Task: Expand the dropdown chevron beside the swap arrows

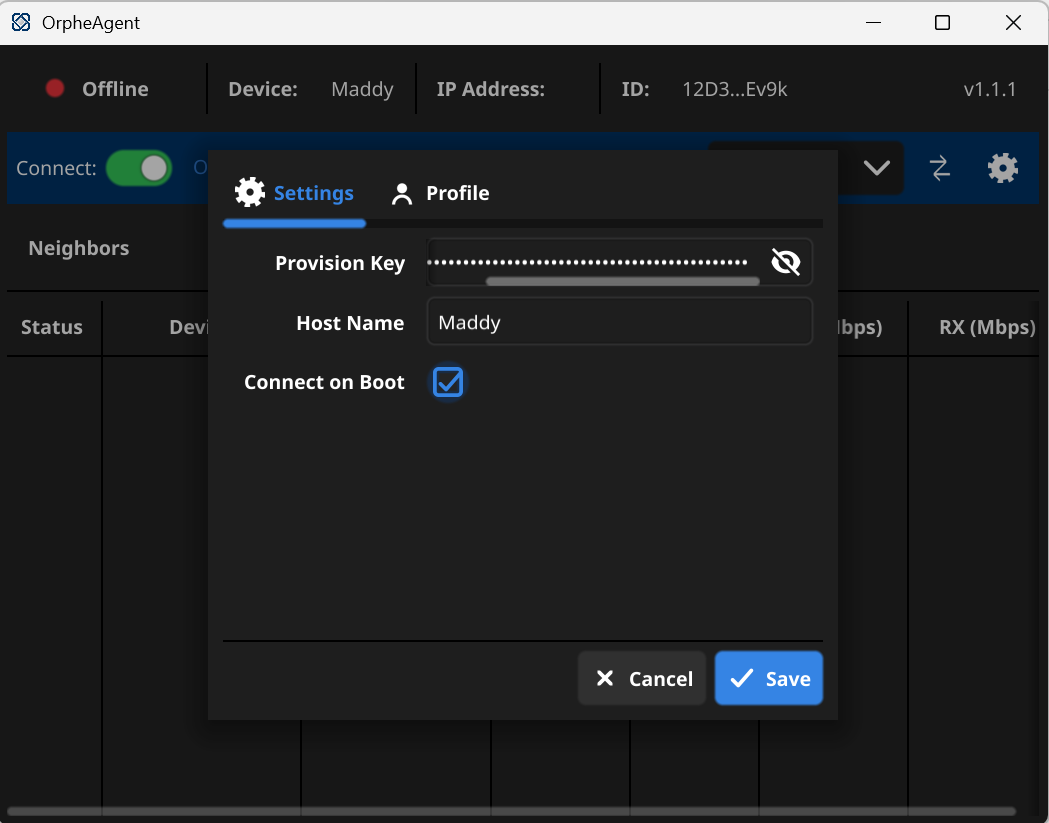Action: (876, 168)
